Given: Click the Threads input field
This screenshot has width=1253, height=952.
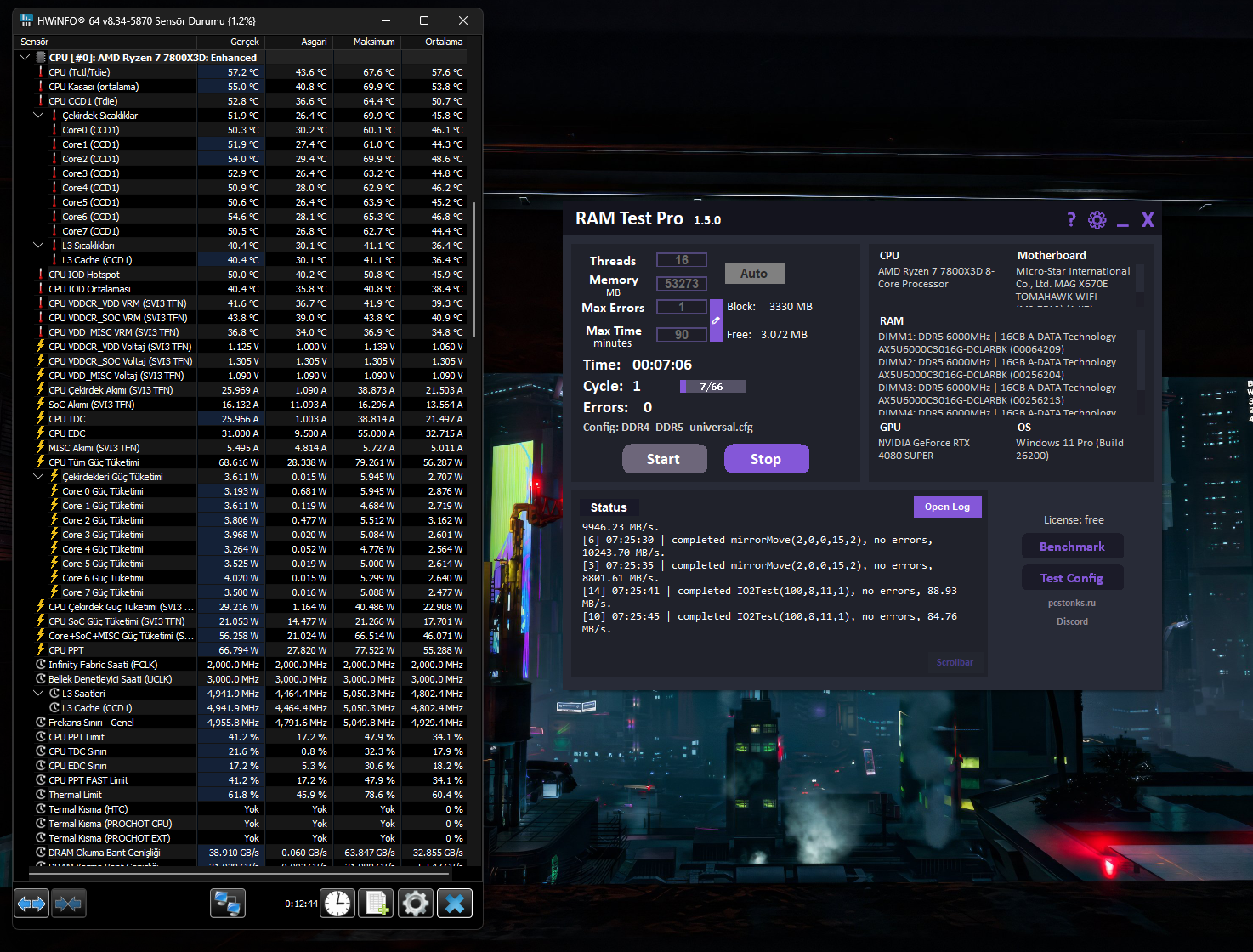Looking at the screenshot, I should click(682, 260).
